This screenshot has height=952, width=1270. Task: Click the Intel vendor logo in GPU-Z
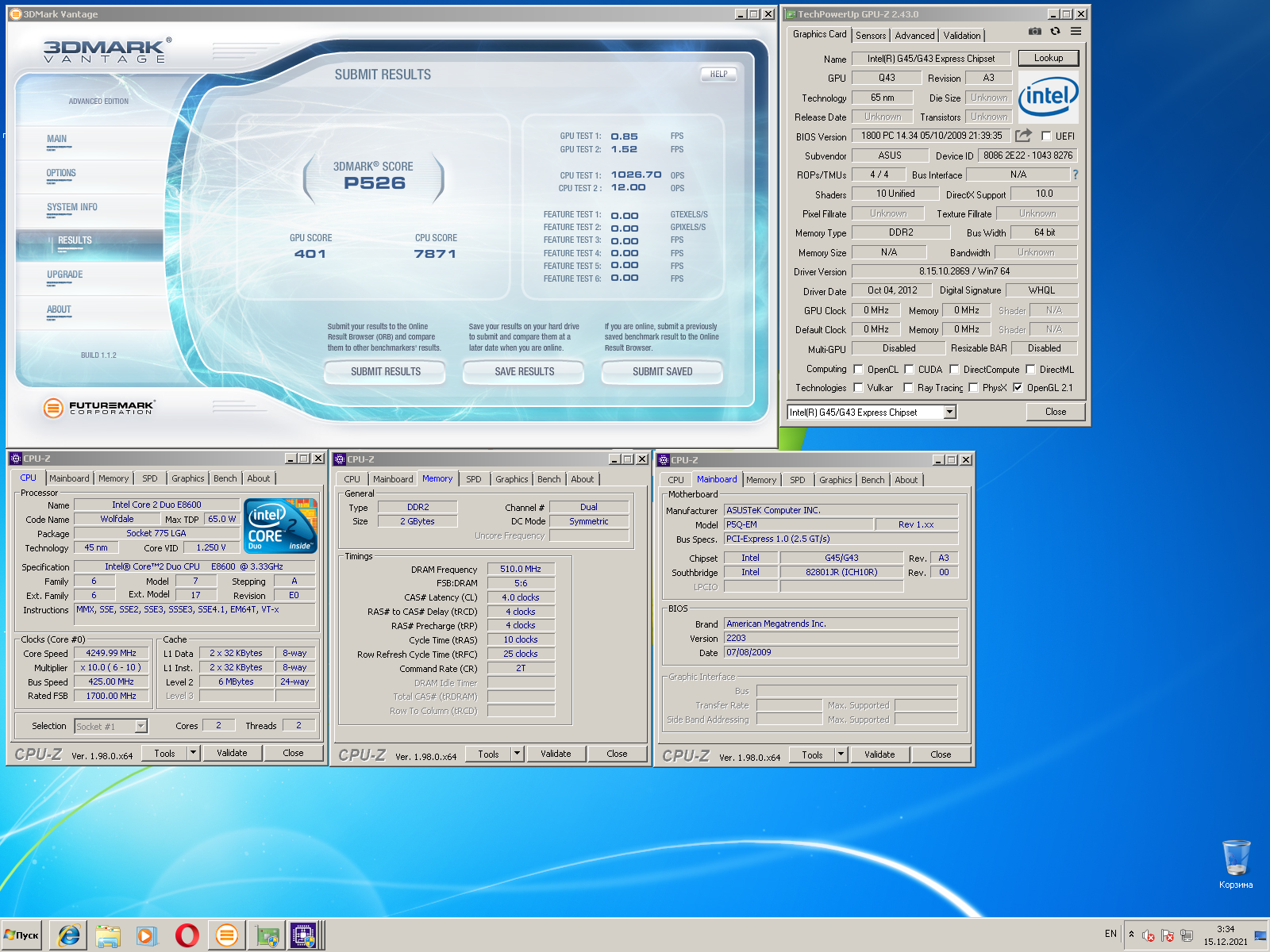(x=1049, y=96)
